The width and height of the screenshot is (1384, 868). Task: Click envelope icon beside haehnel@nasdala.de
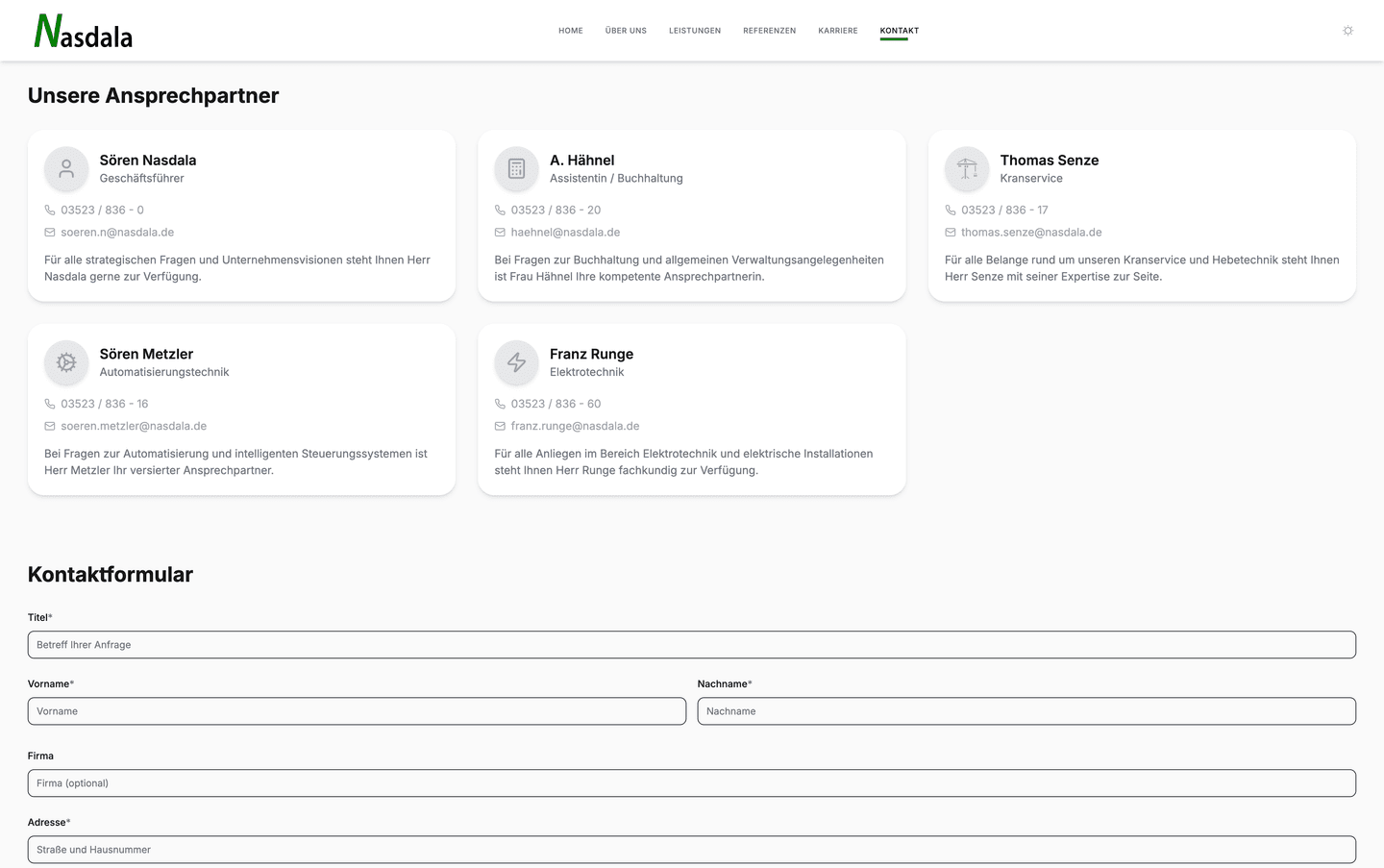point(500,233)
